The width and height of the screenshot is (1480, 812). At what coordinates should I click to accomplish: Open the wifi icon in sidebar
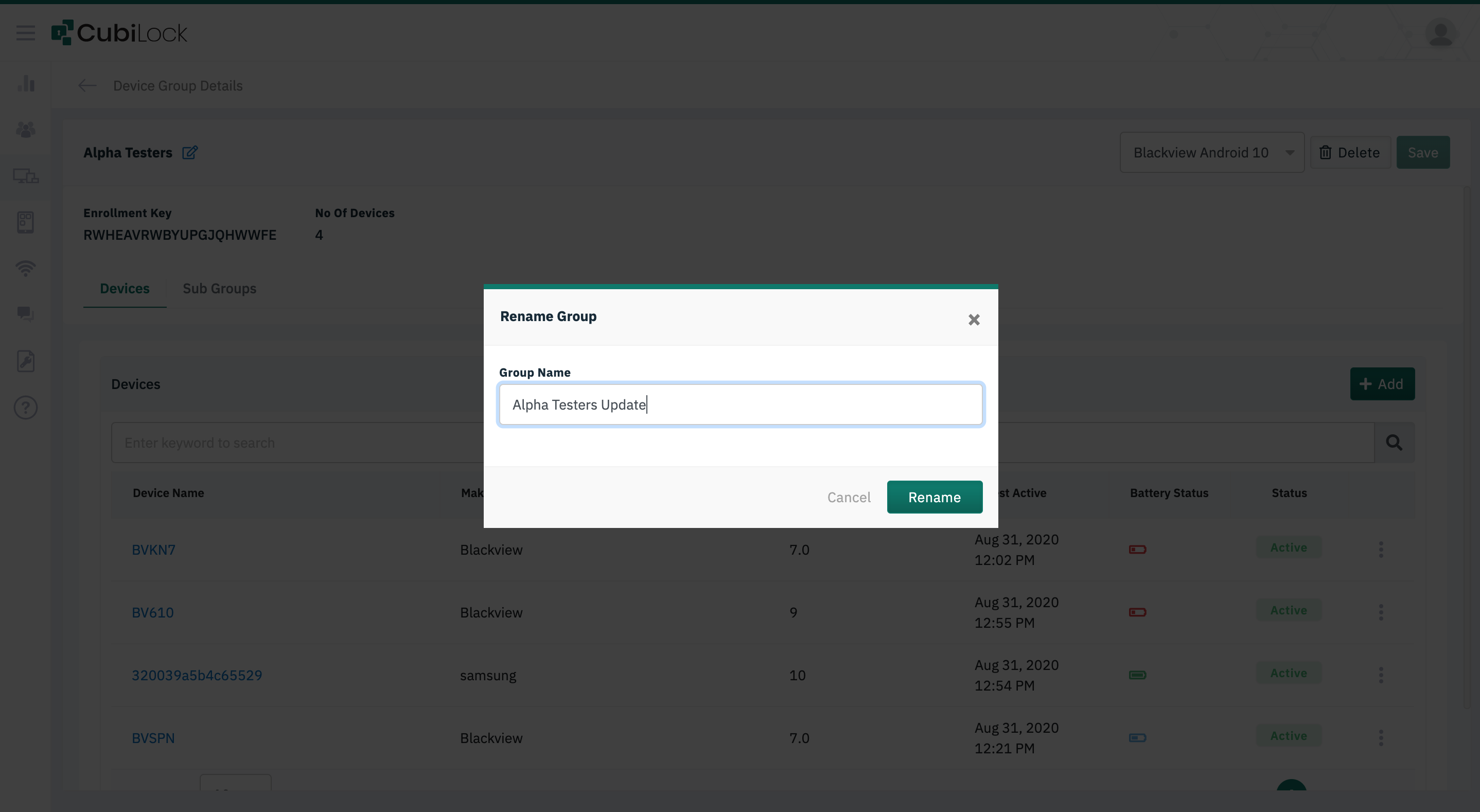click(25, 268)
